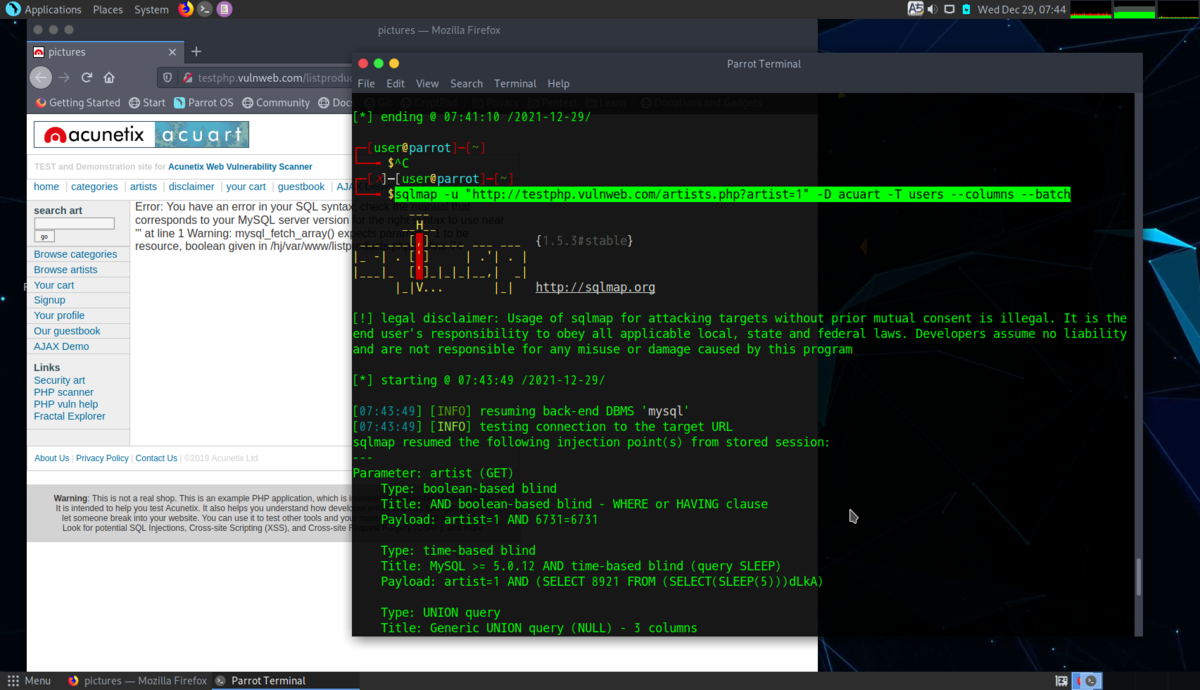
Task: Reload the page in Firefox
Action: [87, 77]
